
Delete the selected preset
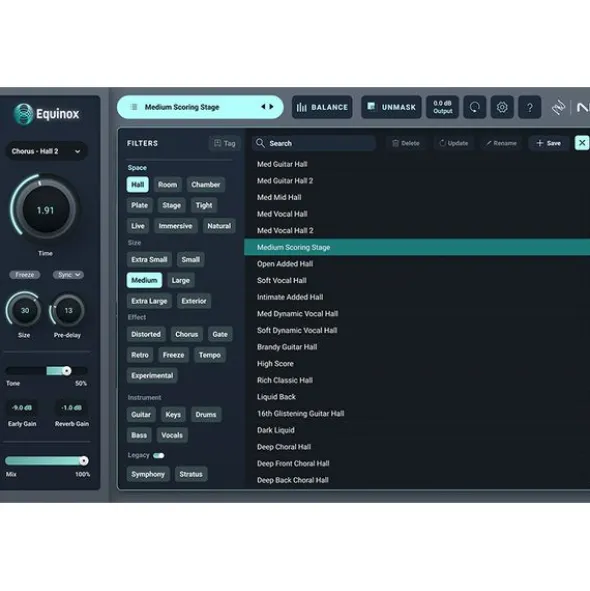406,143
